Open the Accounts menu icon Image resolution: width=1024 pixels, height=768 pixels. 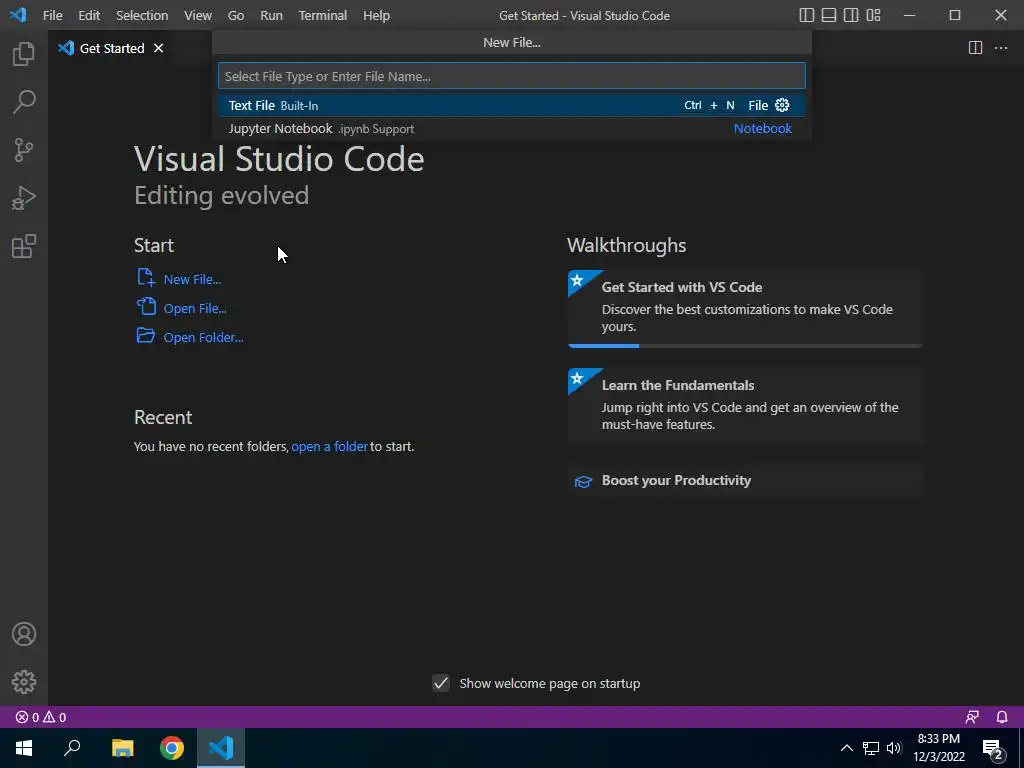(24, 634)
